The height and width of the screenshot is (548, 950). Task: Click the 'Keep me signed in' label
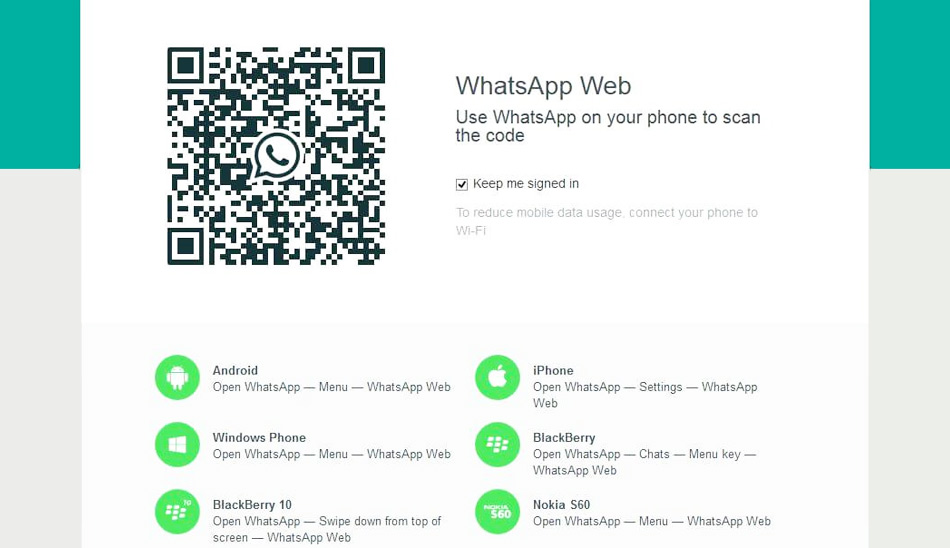525,184
